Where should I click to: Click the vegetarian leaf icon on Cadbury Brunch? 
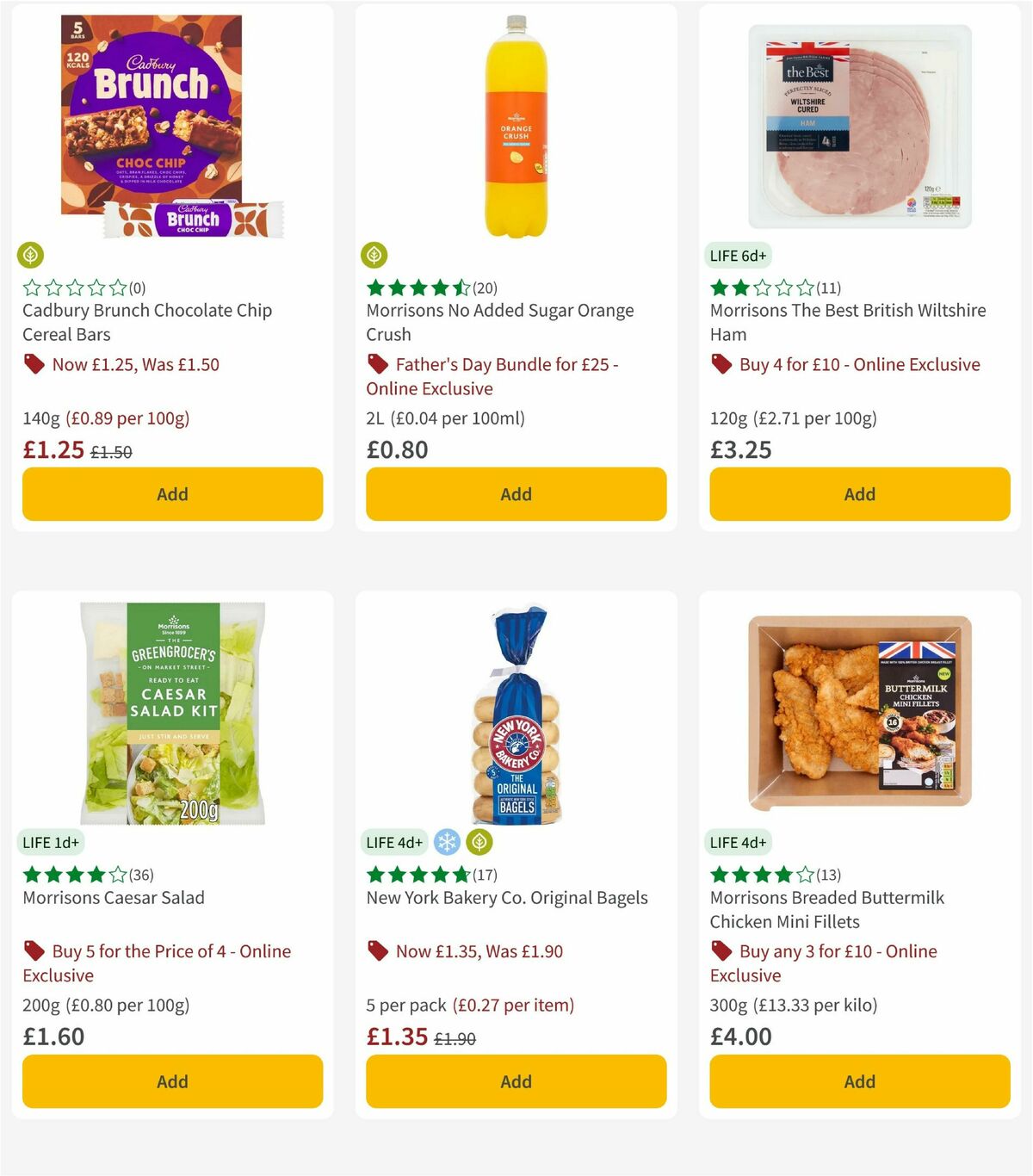point(32,256)
